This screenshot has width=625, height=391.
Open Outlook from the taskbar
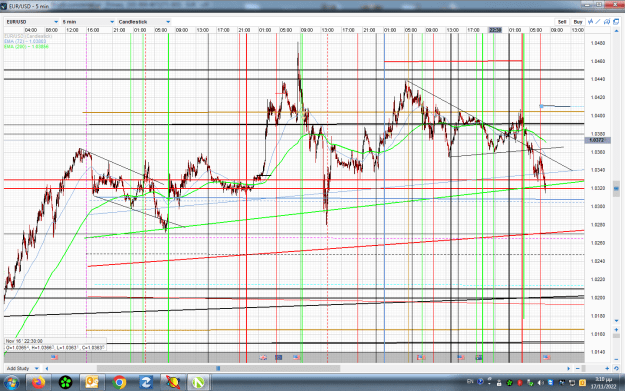92,383
